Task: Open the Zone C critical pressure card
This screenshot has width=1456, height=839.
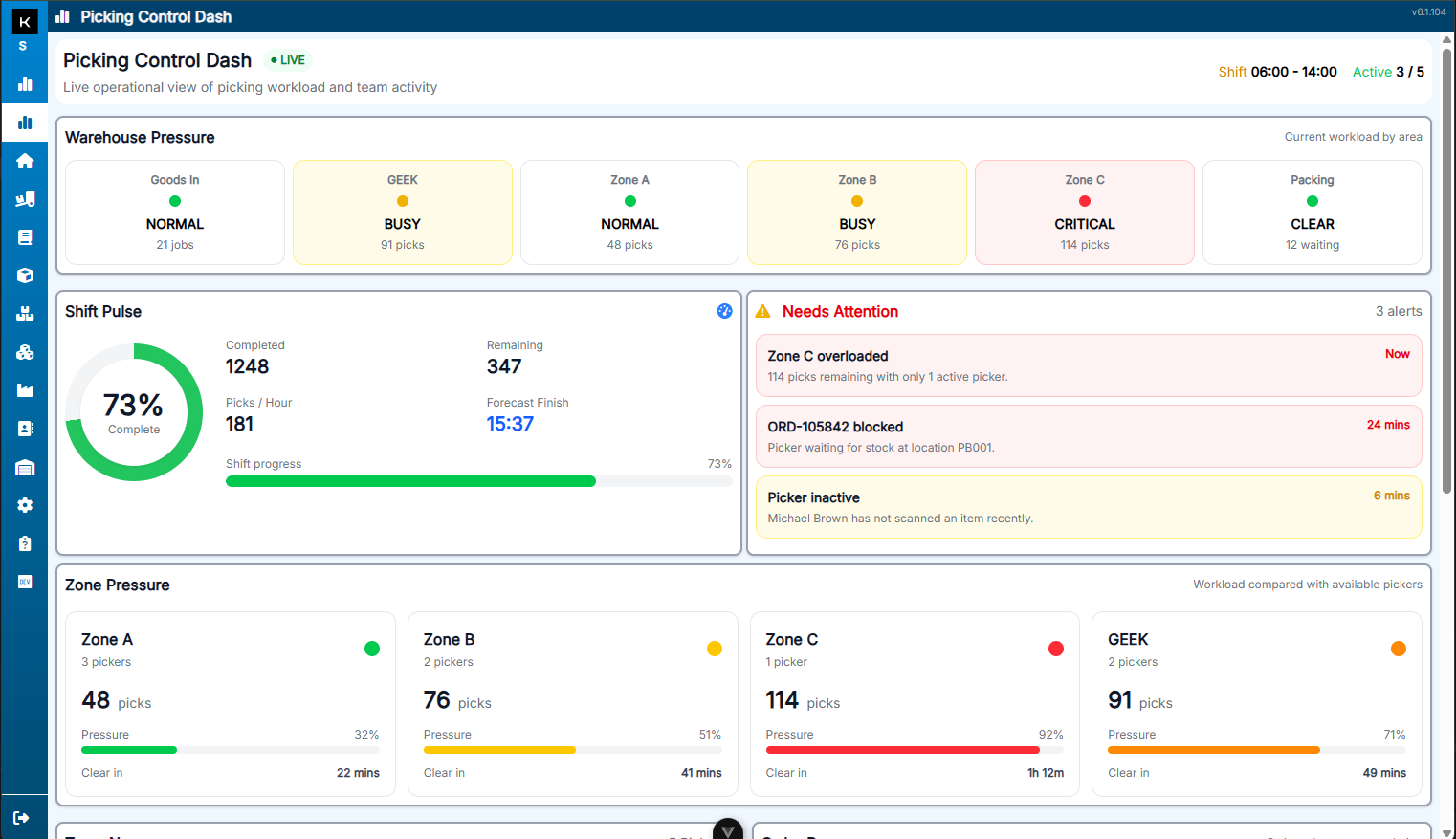Action: (x=1085, y=212)
